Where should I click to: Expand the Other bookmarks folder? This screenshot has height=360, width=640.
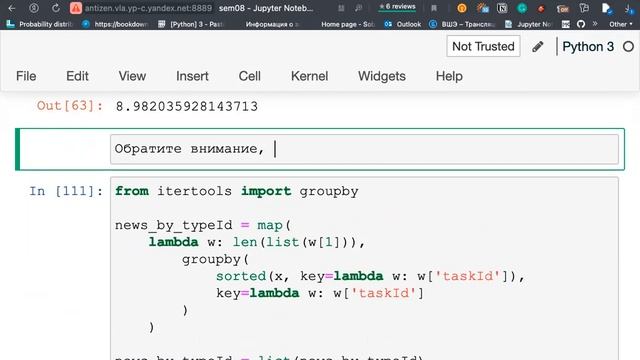(x=620, y=24)
